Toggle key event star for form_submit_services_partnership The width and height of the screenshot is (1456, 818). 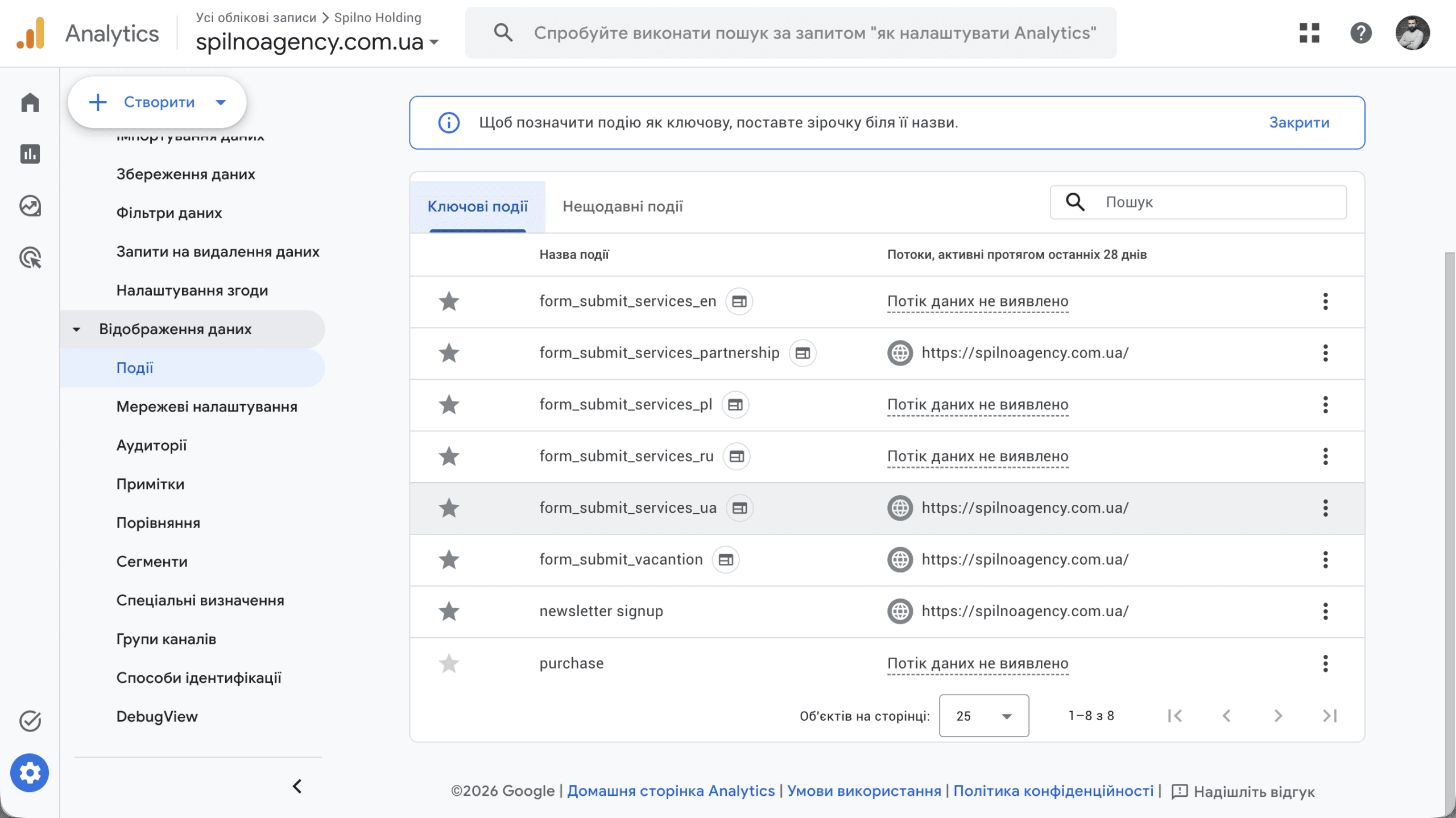pyautogui.click(x=449, y=353)
